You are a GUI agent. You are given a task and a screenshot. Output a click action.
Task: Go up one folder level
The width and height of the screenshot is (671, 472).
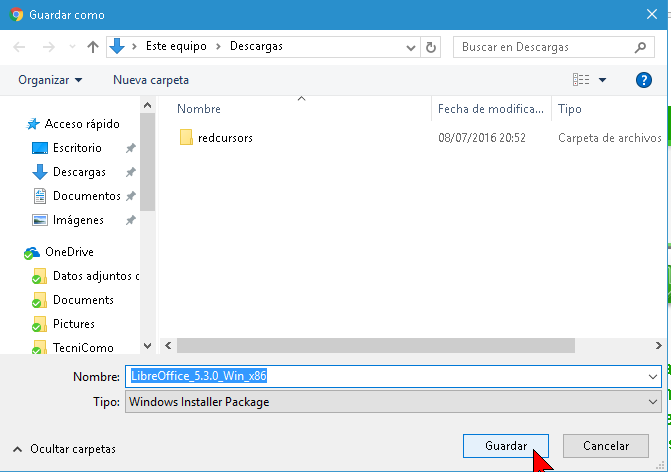[93, 47]
